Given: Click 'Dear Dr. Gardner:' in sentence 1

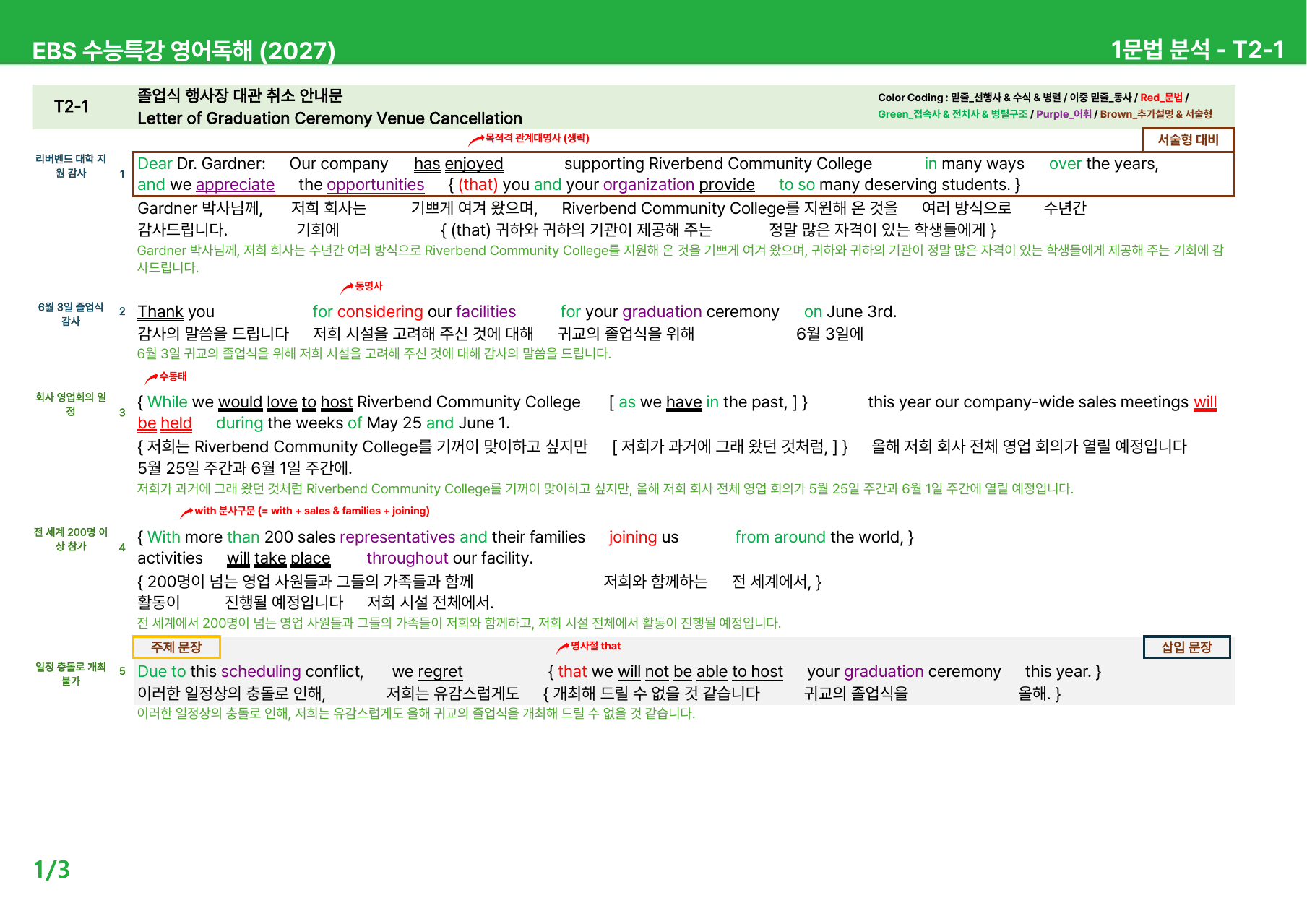Looking at the screenshot, I should pyautogui.click(x=202, y=164).
